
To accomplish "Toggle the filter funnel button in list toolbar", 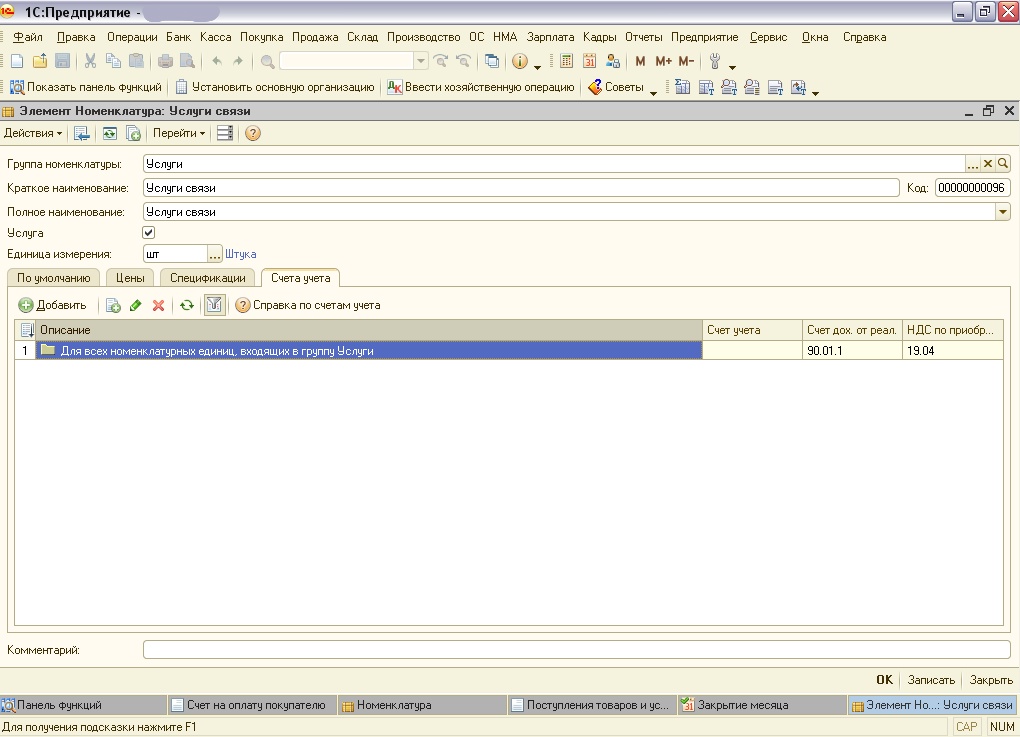I will 213,306.
